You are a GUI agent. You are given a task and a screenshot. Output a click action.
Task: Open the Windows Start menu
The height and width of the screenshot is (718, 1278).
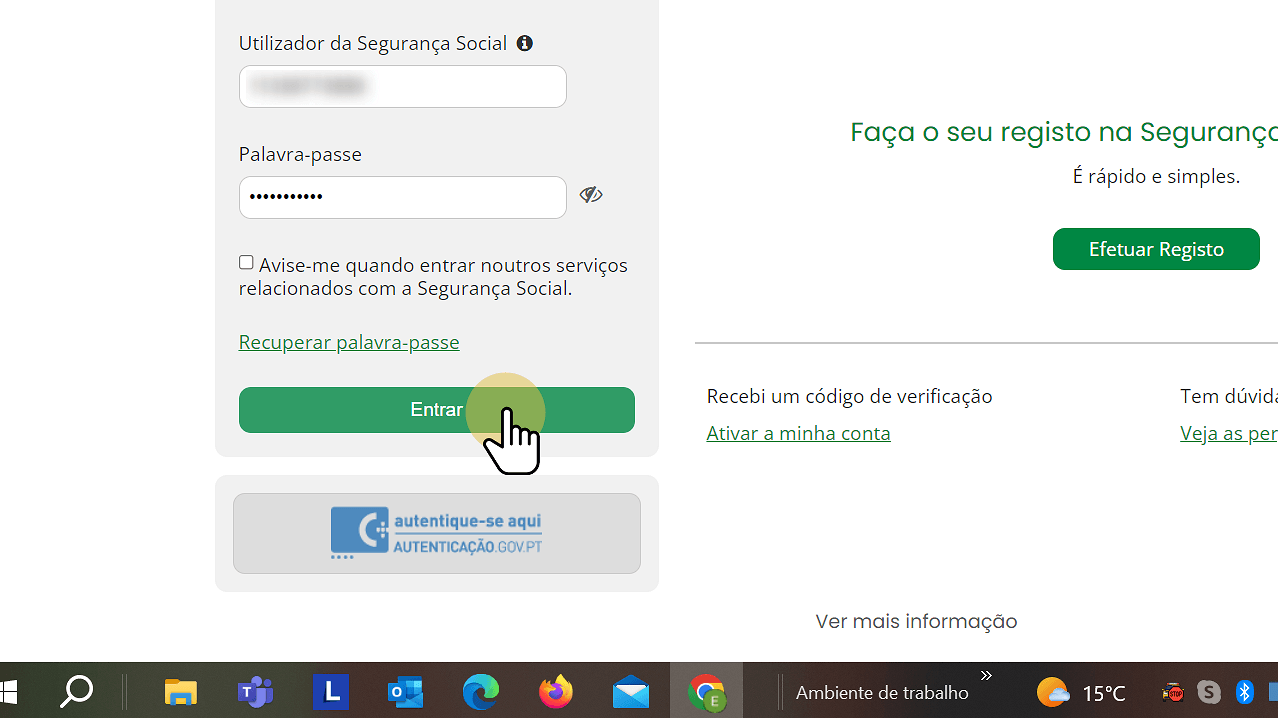[x=10, y=691]
